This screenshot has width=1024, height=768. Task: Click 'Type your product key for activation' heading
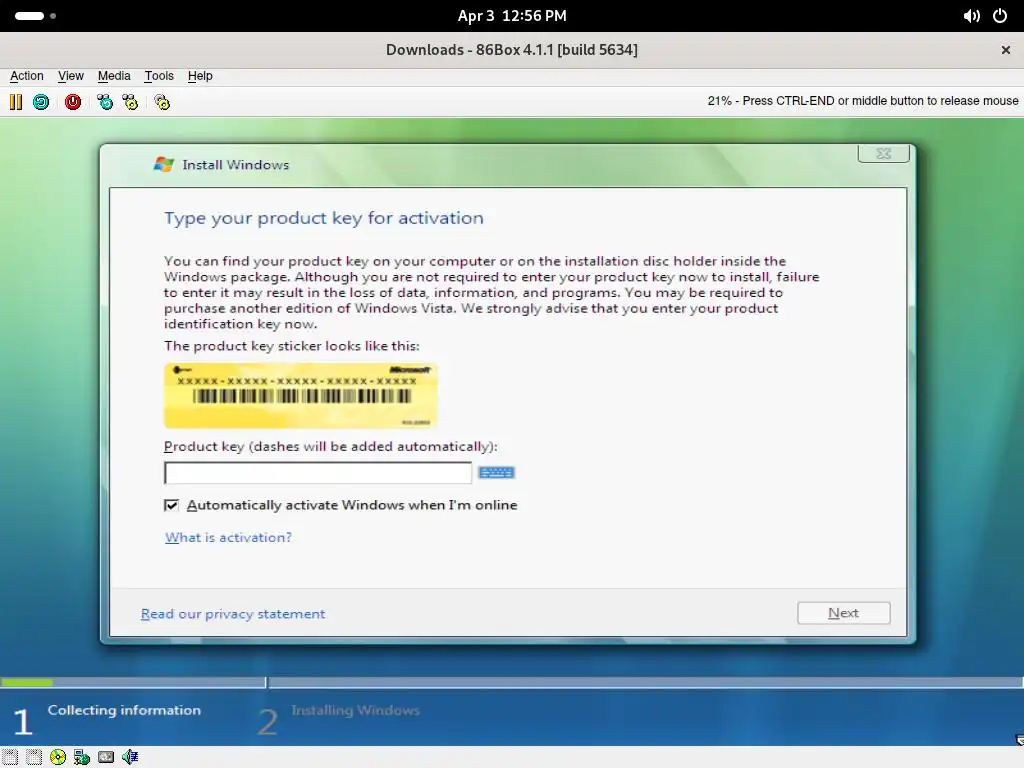pyautogui.click(x=324, y=218)
